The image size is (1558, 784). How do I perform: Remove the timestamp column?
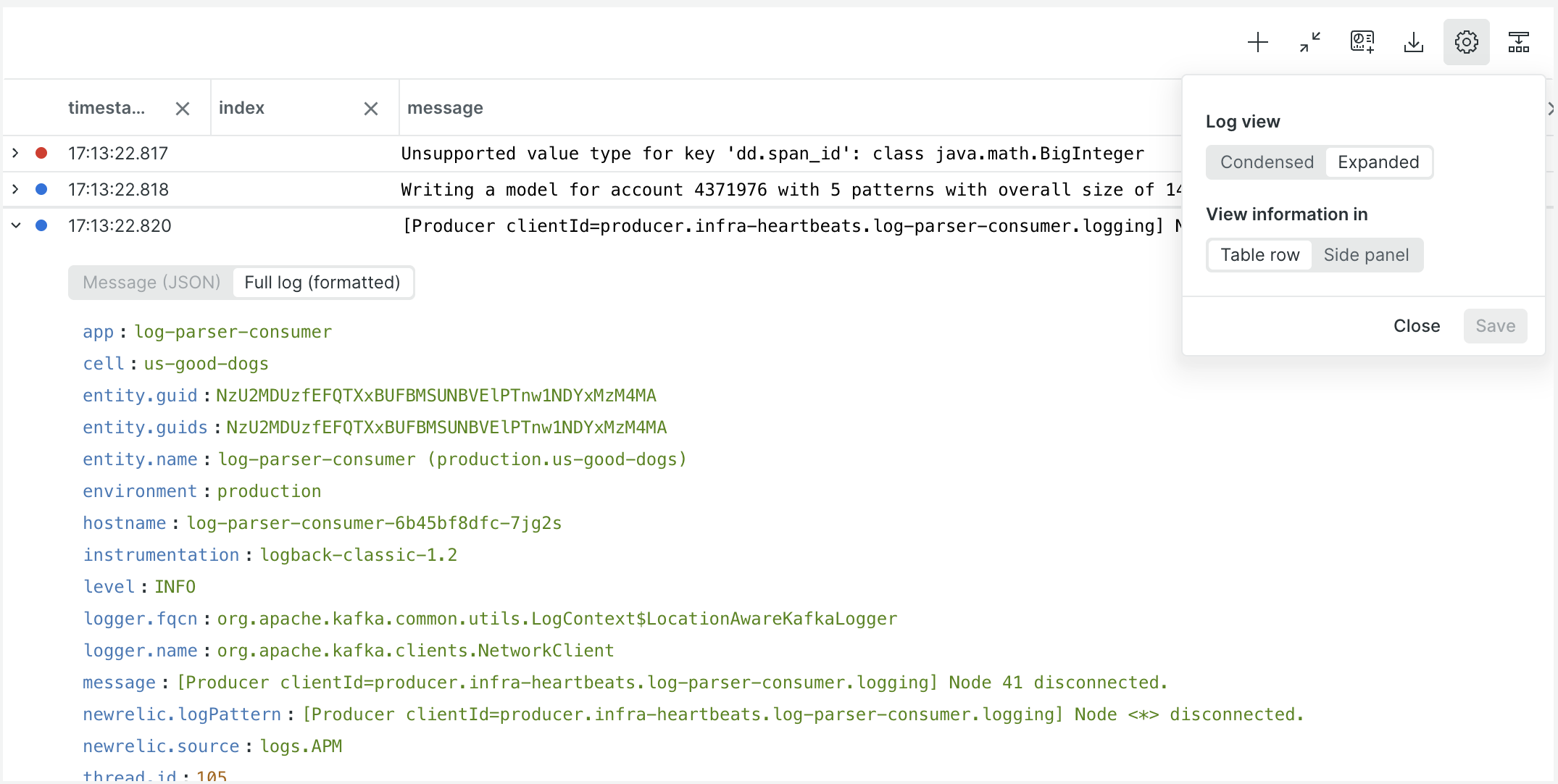(181, 108)
